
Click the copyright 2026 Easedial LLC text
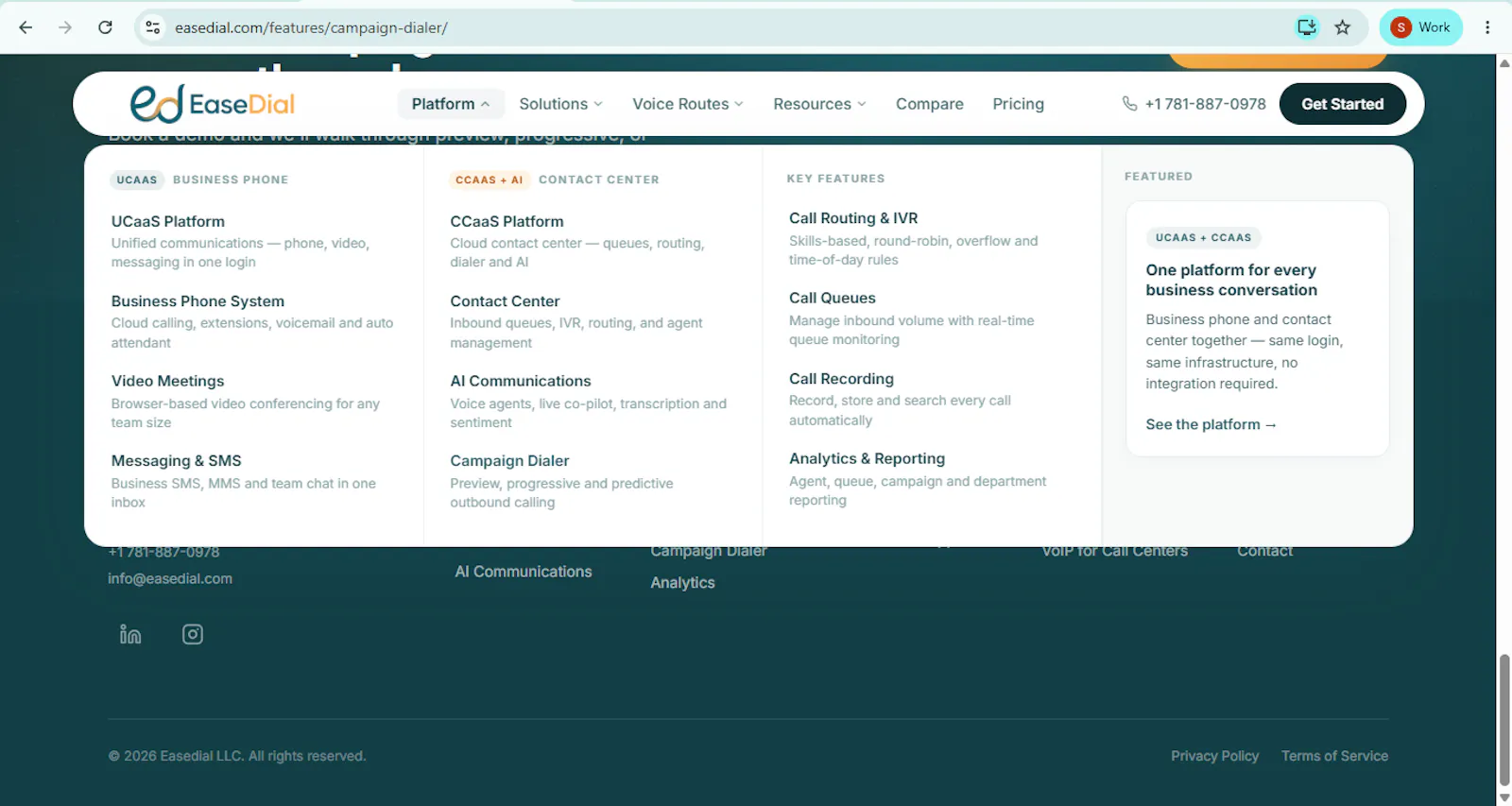point(237,756)
